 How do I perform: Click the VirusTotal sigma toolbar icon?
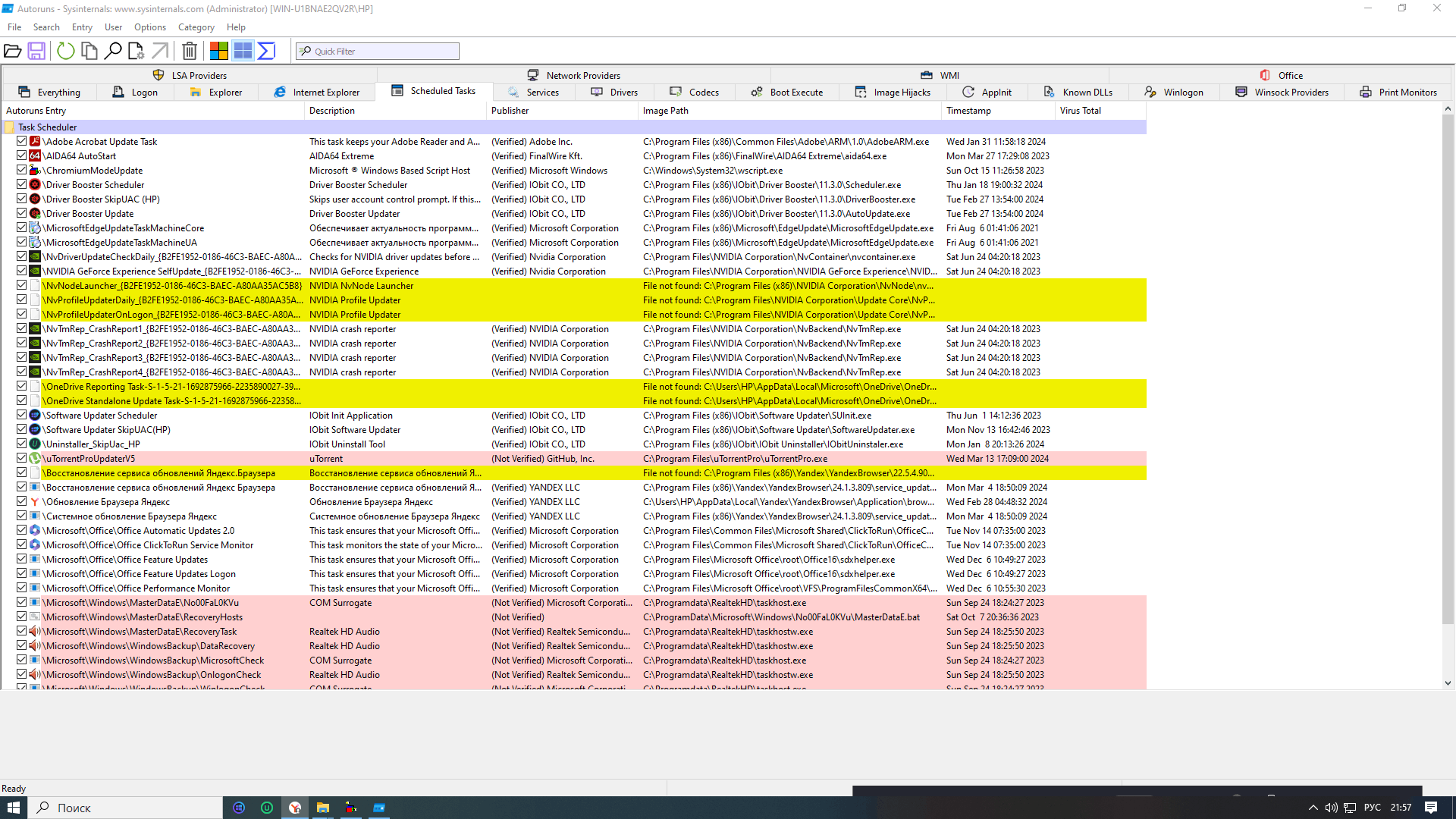(266, 51)
